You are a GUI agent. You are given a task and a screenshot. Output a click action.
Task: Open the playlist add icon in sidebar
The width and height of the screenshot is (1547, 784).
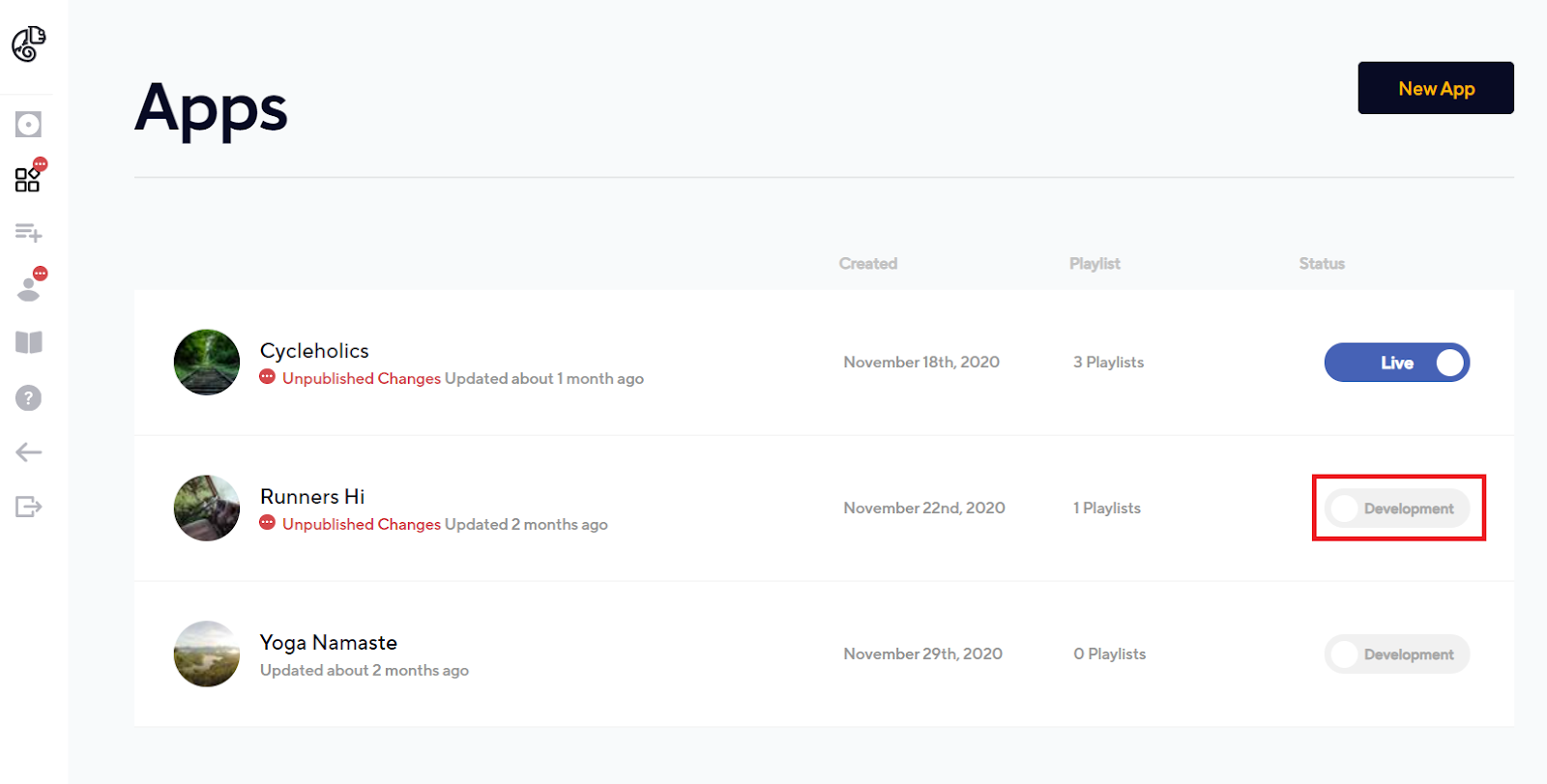coord(28,232)
